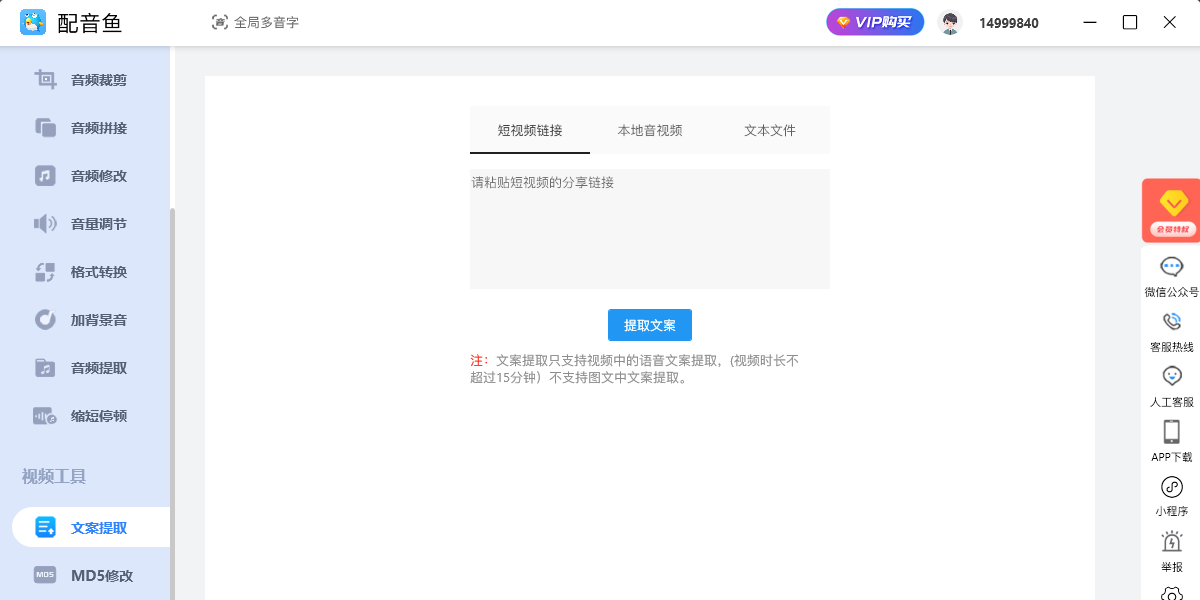Click the 举报 report icon
The height and width of the screenshot is (600, 1200).
1171,542
